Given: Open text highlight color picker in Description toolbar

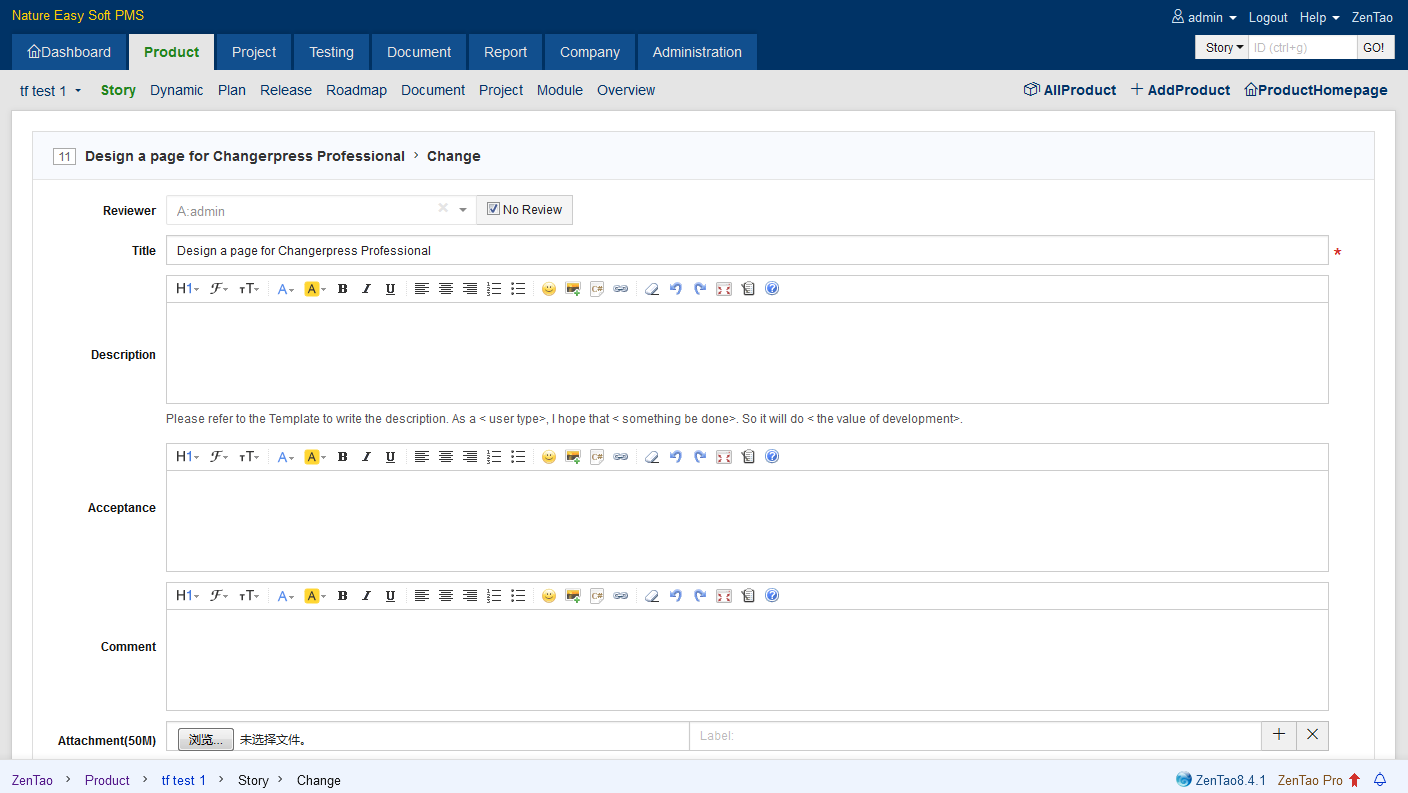Looking at the screenshot, I should pyautogui.click(x=315, y=289).
